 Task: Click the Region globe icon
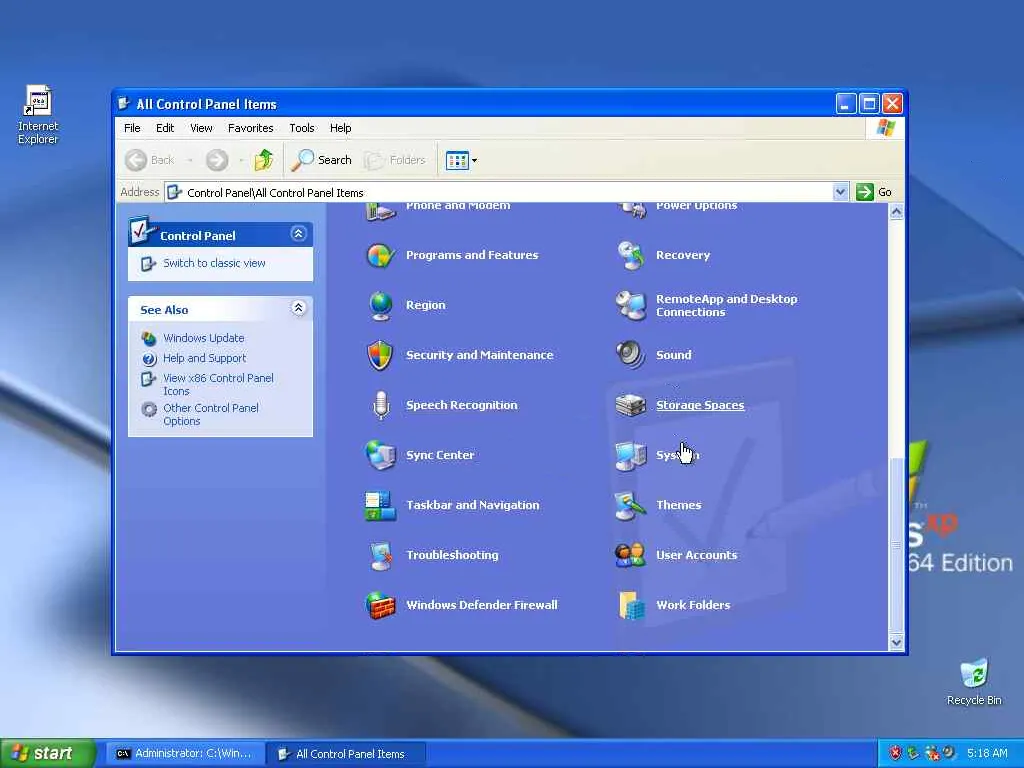[x=380, y=306]
